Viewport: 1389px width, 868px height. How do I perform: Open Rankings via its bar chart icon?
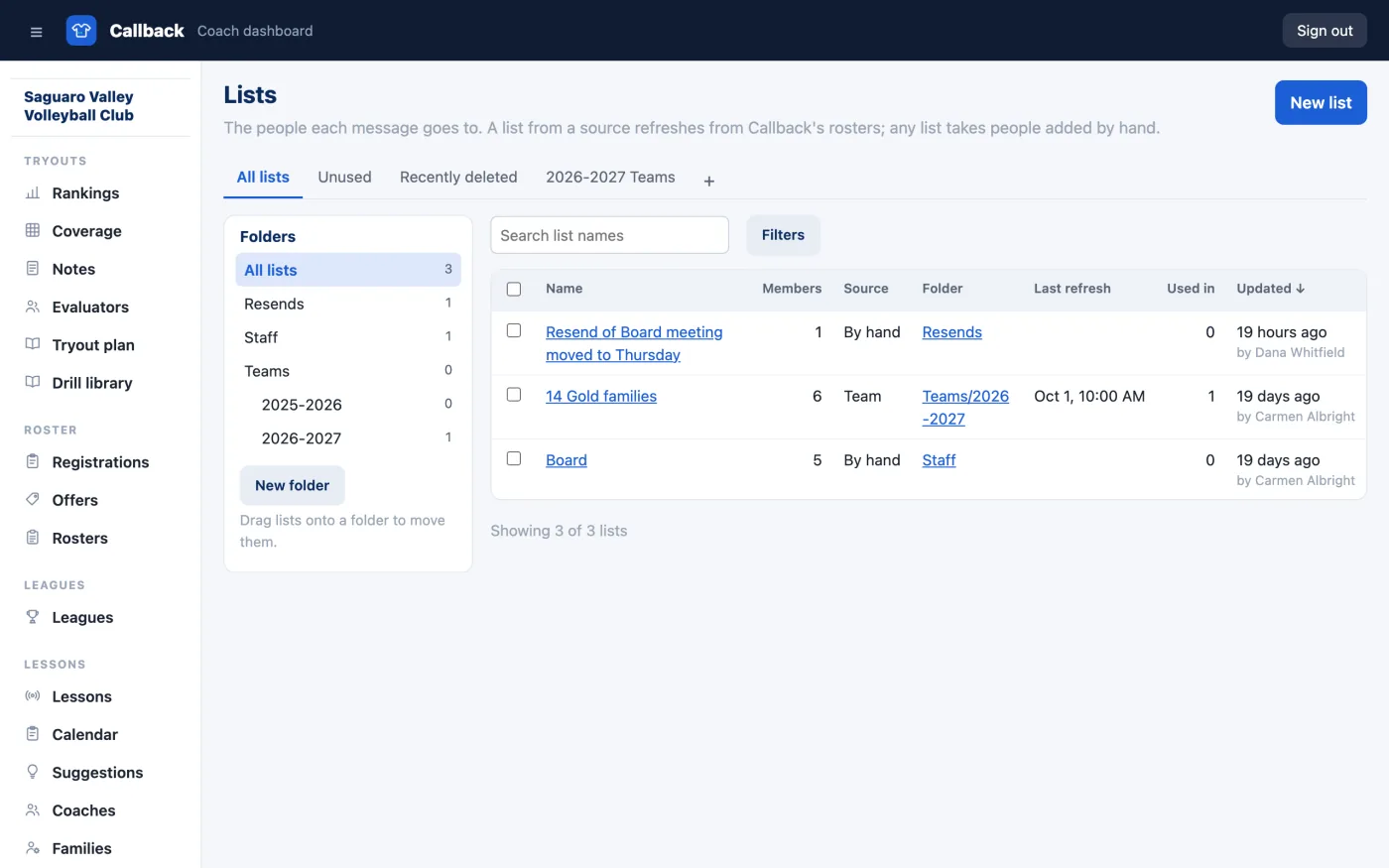tap(33, 193)
